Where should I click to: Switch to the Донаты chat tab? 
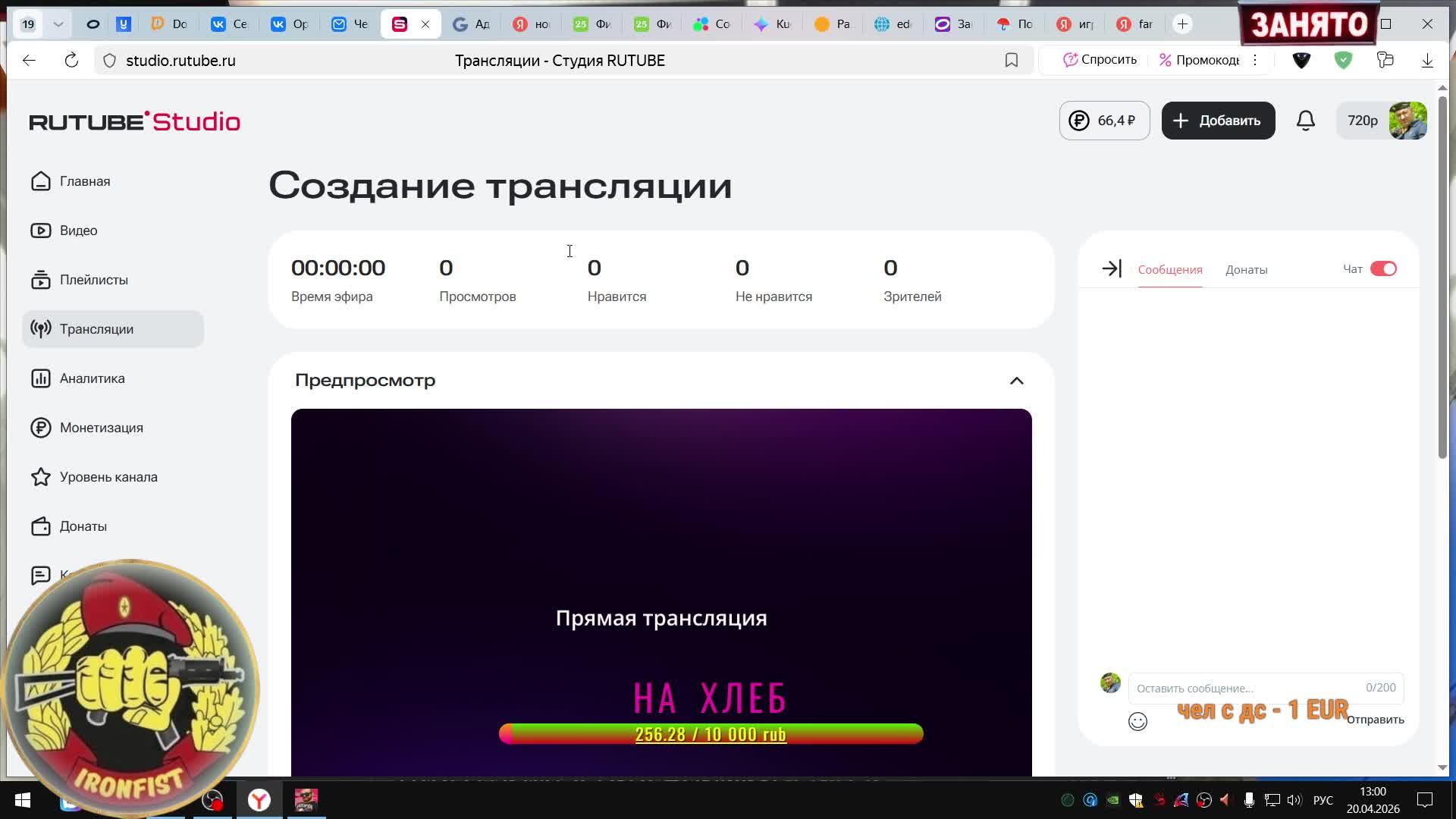coord(1247,269)
